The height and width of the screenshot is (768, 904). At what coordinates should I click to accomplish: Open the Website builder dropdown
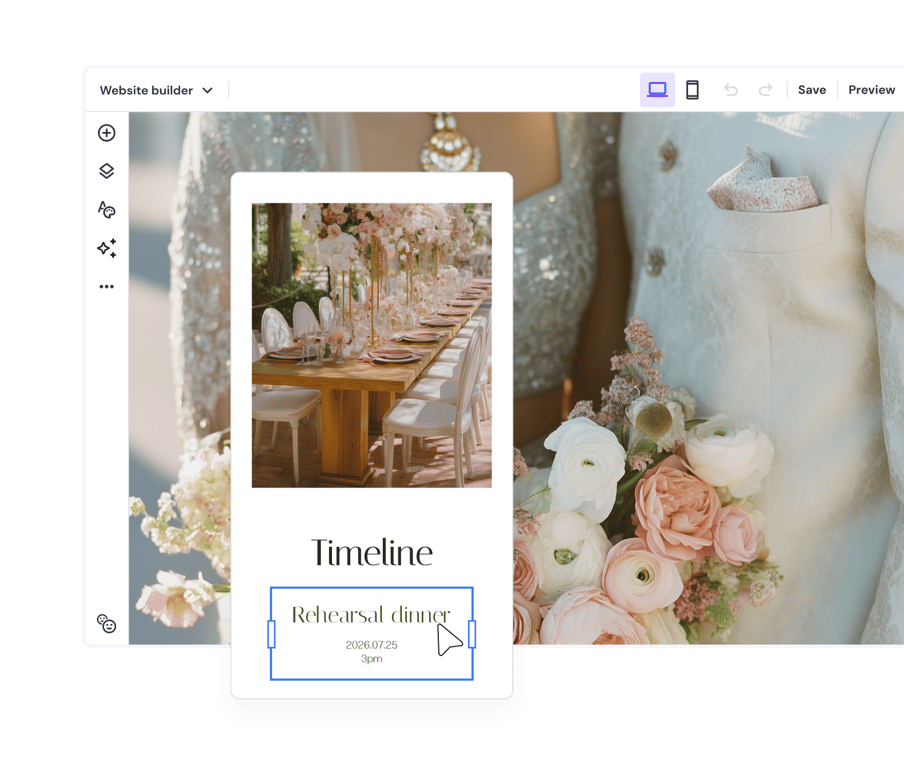(208, 90)
